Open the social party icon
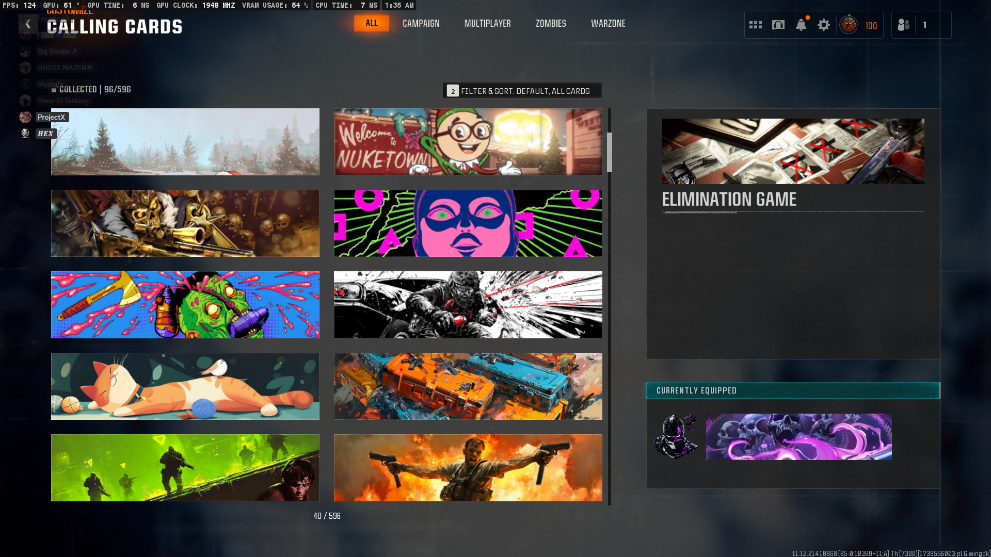The width and height of the screenshot is (991, 557). 904,25
